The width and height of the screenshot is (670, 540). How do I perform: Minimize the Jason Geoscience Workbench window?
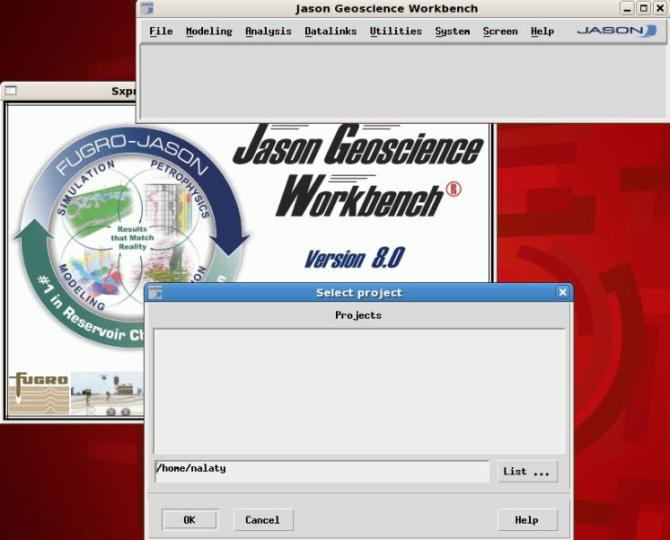(627, 8)
